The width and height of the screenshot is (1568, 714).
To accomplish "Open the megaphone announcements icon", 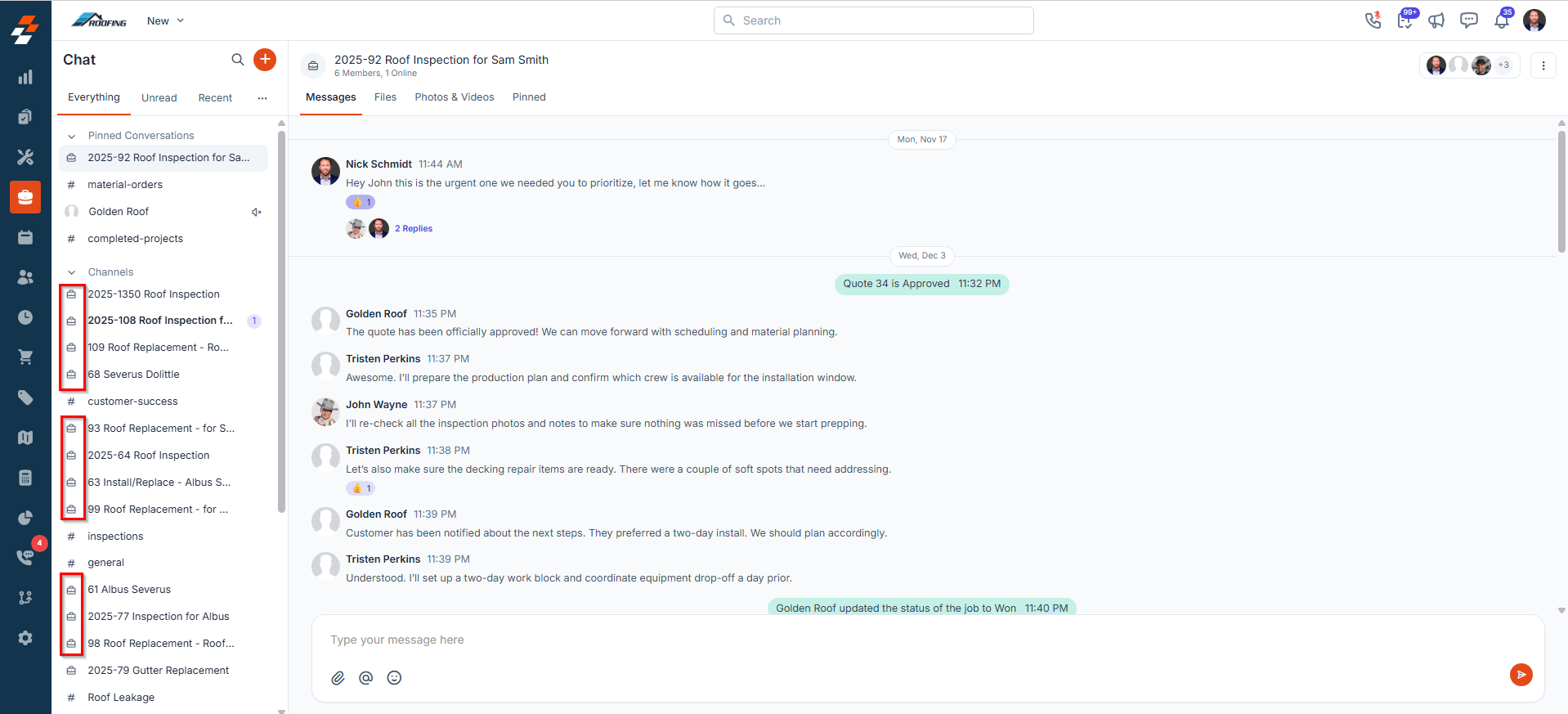I will click(1436, 20).
